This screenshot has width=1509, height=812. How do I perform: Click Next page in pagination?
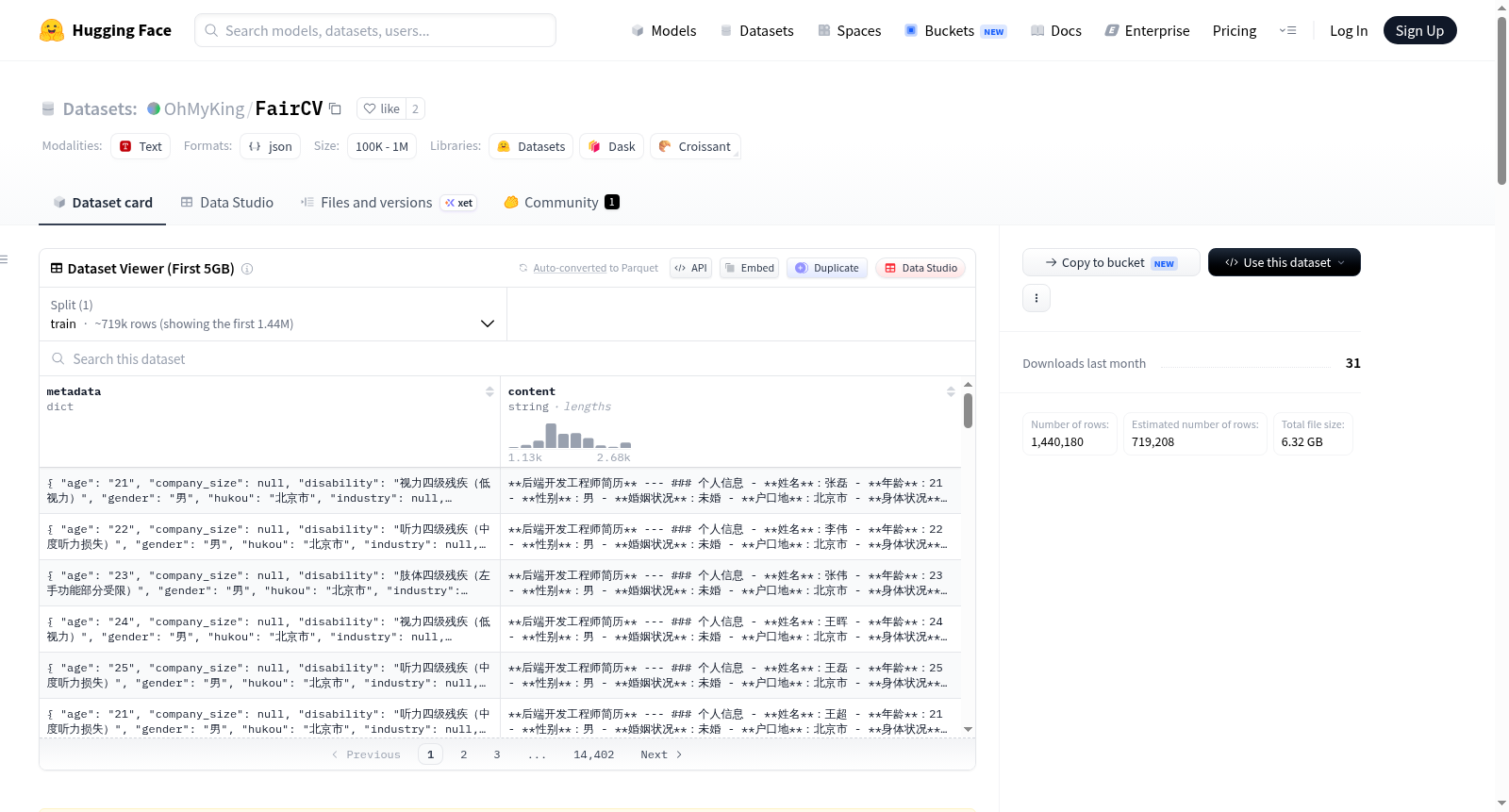[x=661, y=754]
